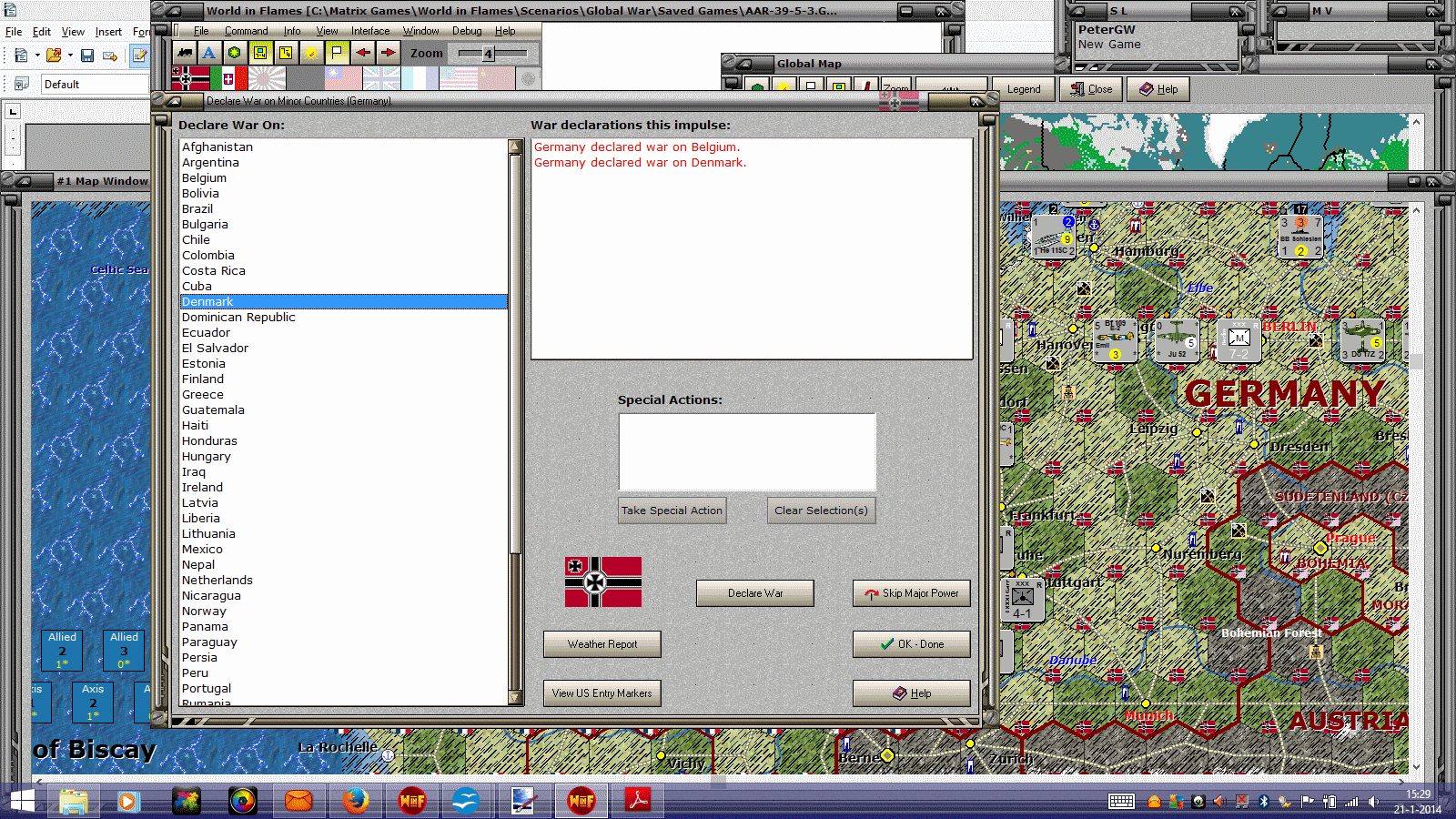This screenshot has width=1456, height=819.
Task: Select the Italian flag in the major powers bar
Action: (x=228, y=78)
